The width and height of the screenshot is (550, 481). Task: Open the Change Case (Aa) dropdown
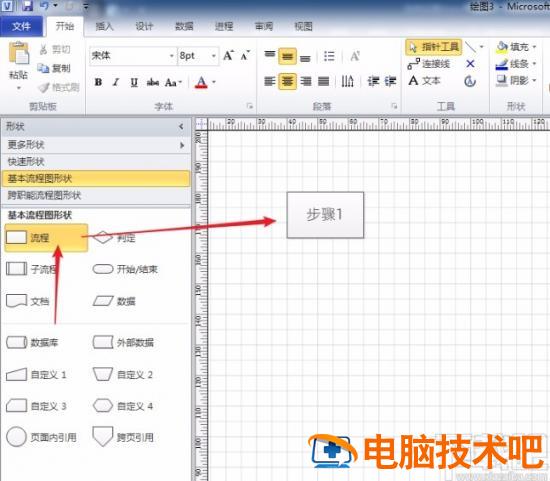173,82
